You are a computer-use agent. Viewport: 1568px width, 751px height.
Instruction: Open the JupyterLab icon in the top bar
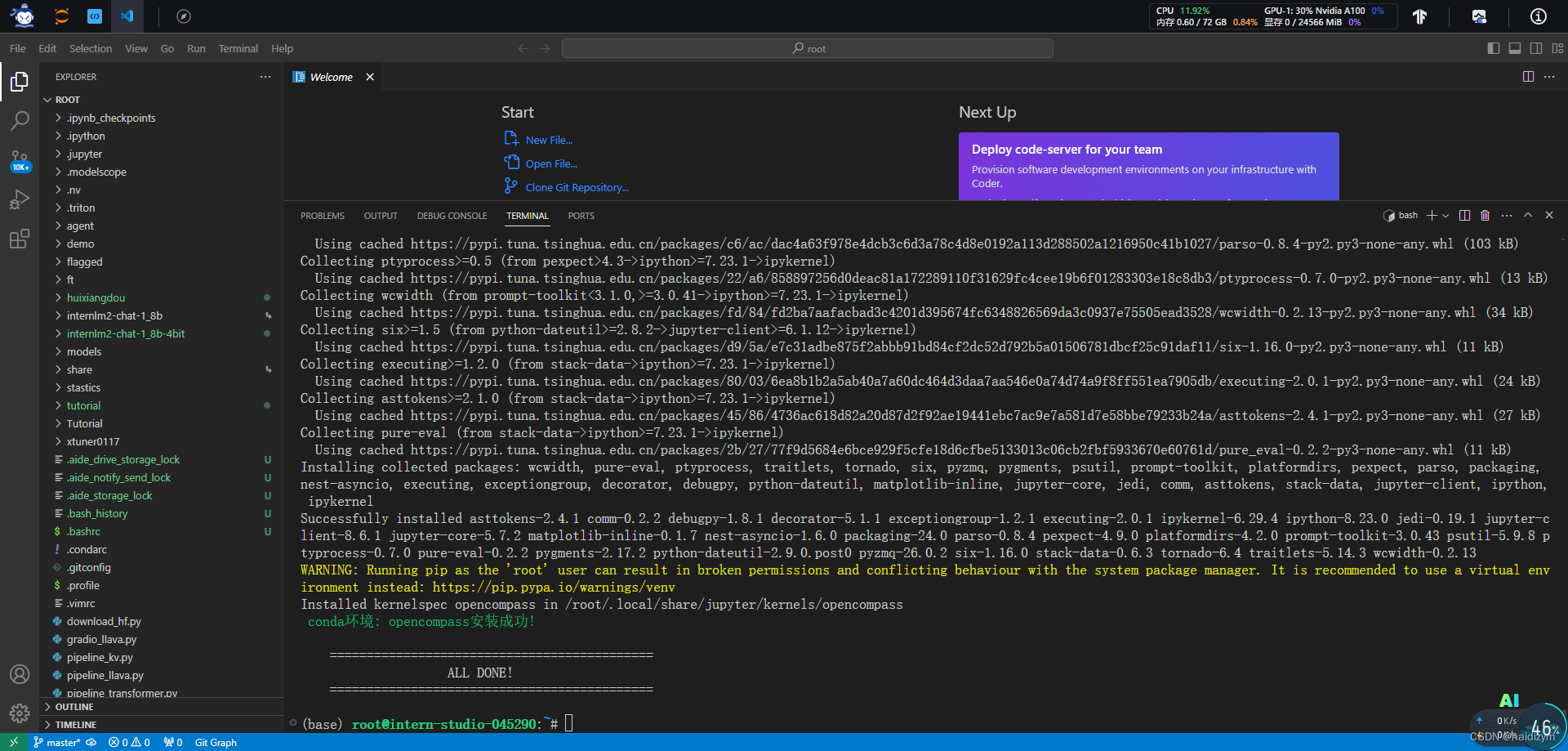click(61, 16)
